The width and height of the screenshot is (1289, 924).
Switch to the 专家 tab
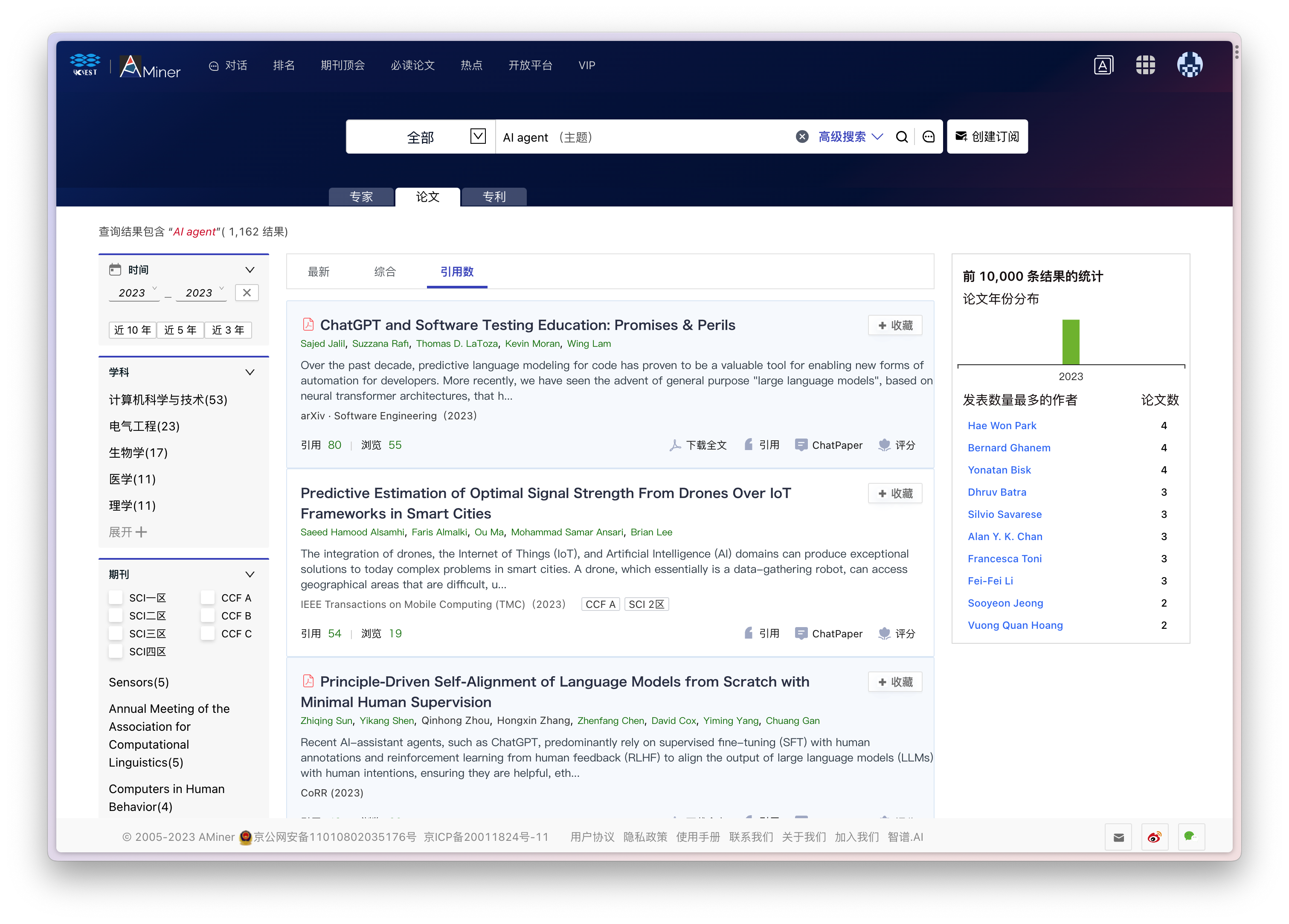click(x=361, y=197)
